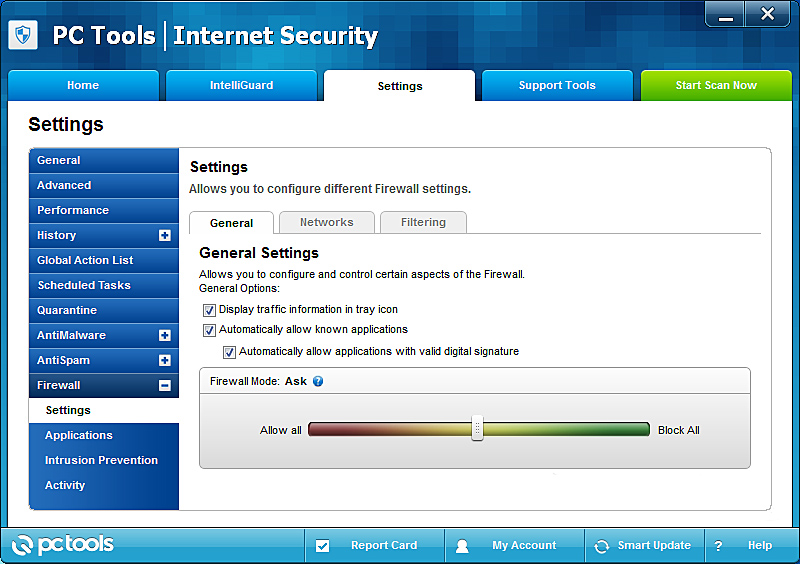Click the firewall mode slider handle
Viewport: 800px width, 564px height.
click(477, 428)
